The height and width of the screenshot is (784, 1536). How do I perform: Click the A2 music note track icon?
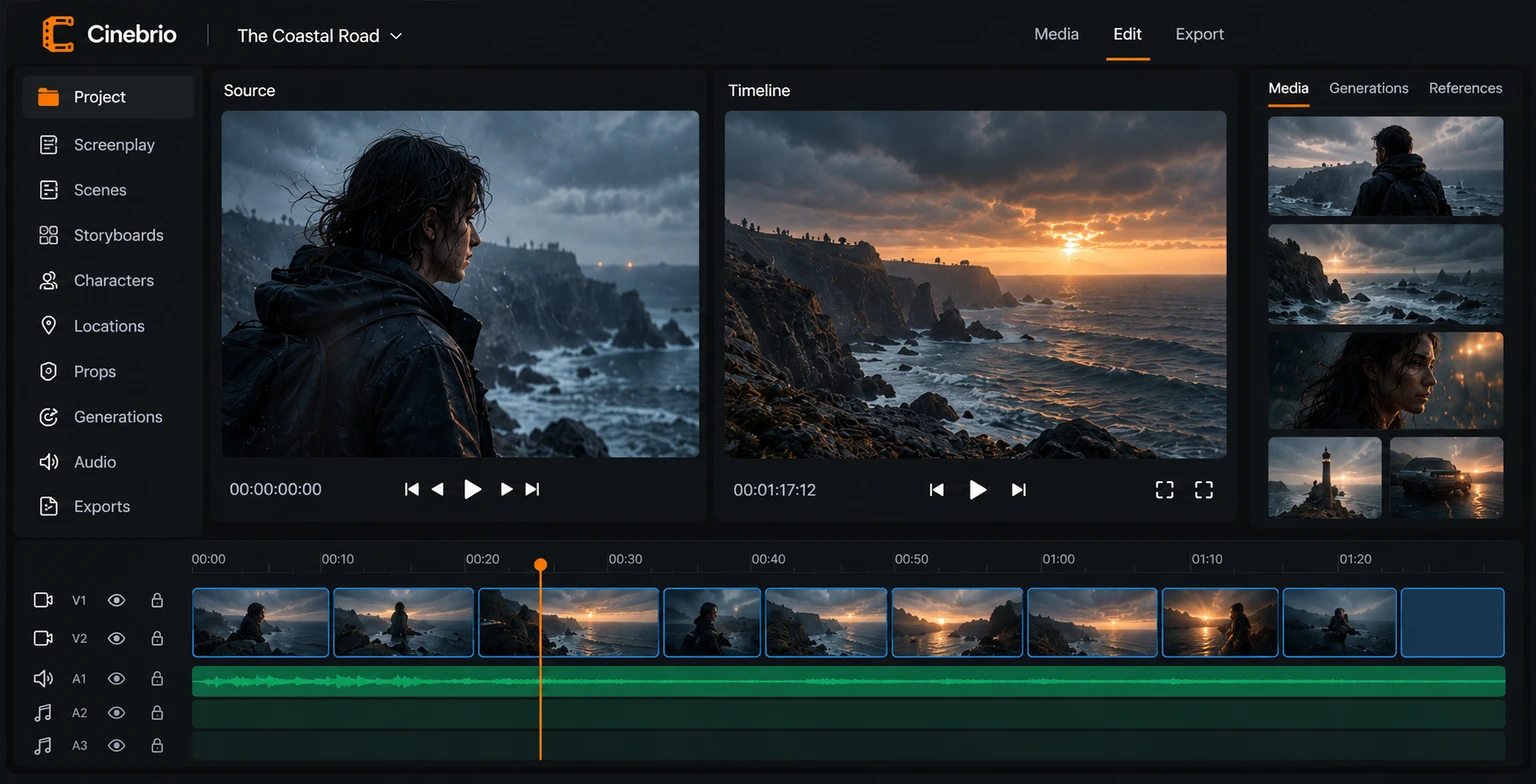pyautogui.click(x=43, y=713)
